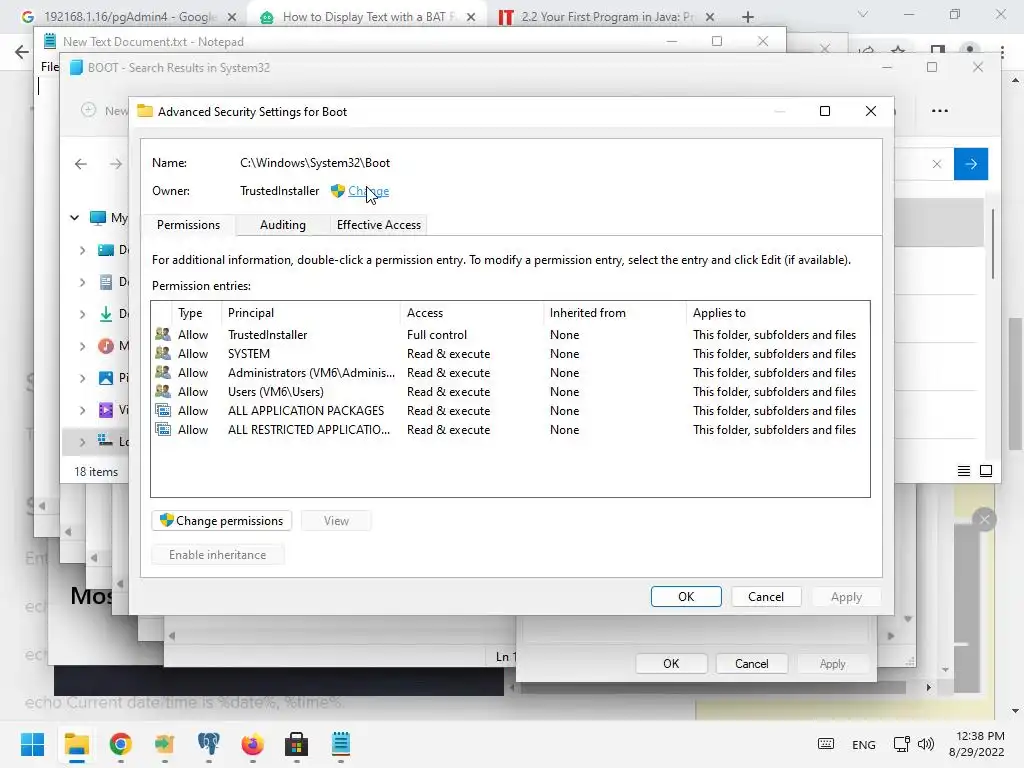Switch Explorer to details view icon
The image size is (1024, 768).
point(963,471)
